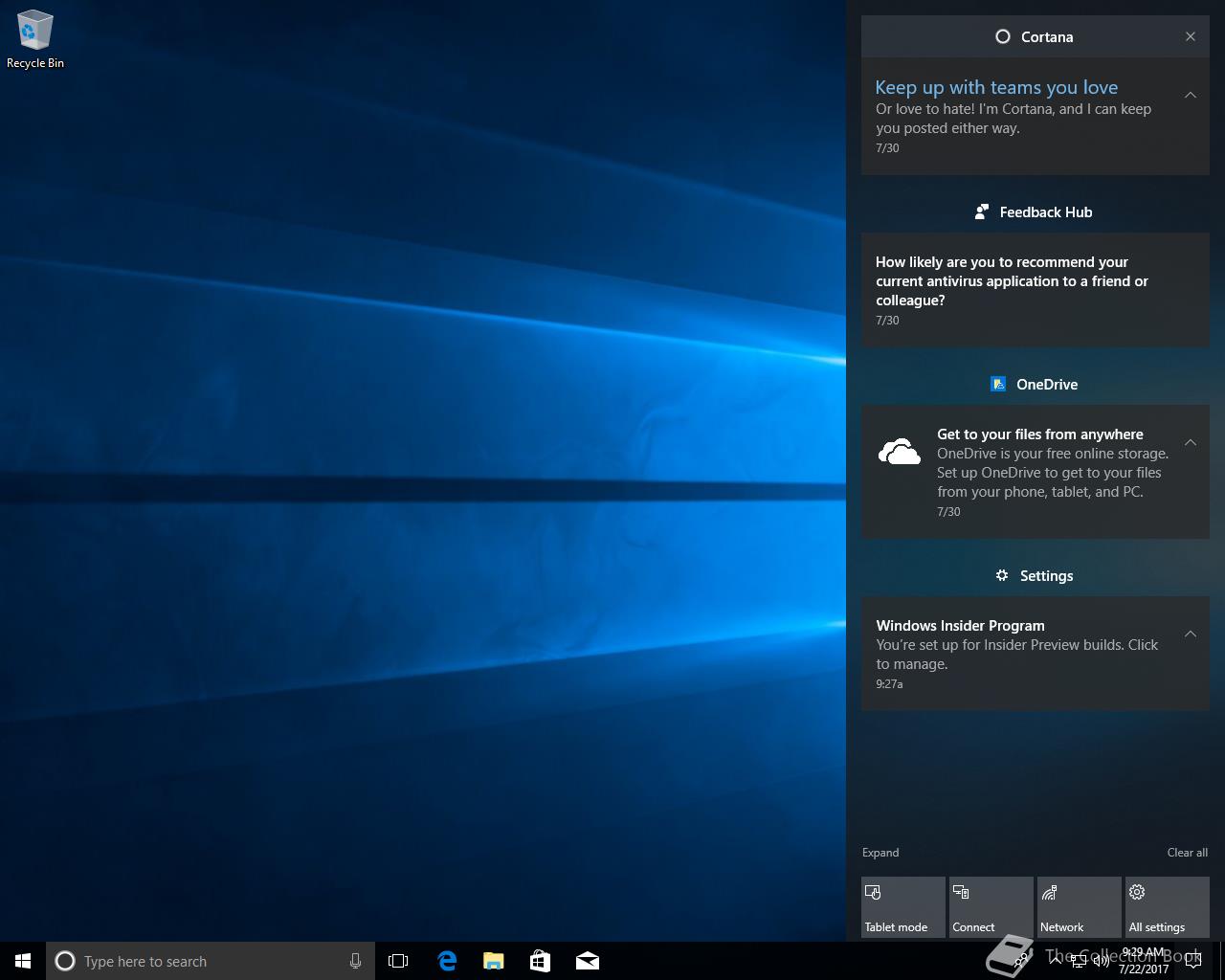Click Clear all notifications
Screen dimensions: 1225x980
point(1187,853)
